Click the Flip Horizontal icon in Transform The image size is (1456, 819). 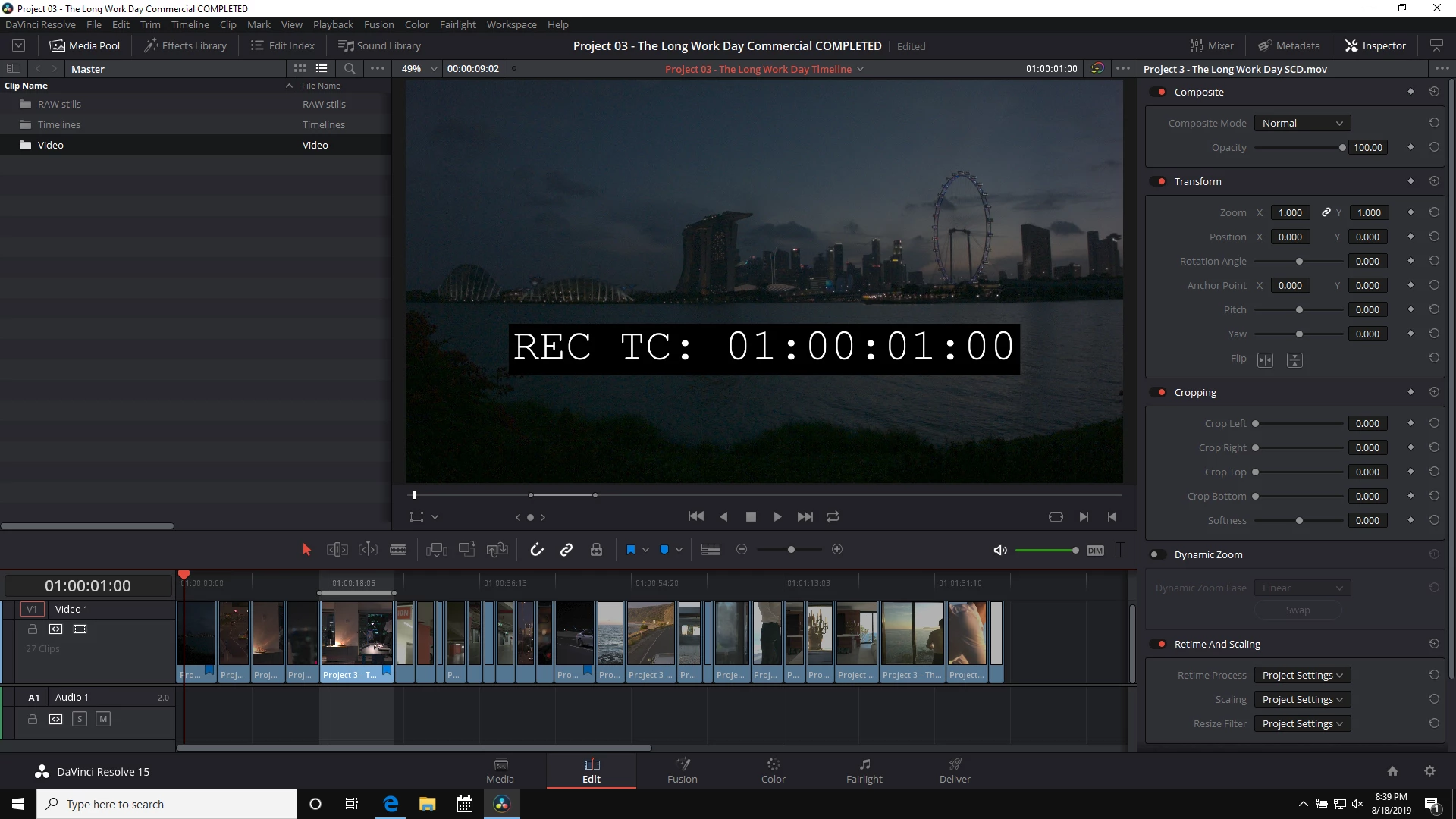point(1265,359)
